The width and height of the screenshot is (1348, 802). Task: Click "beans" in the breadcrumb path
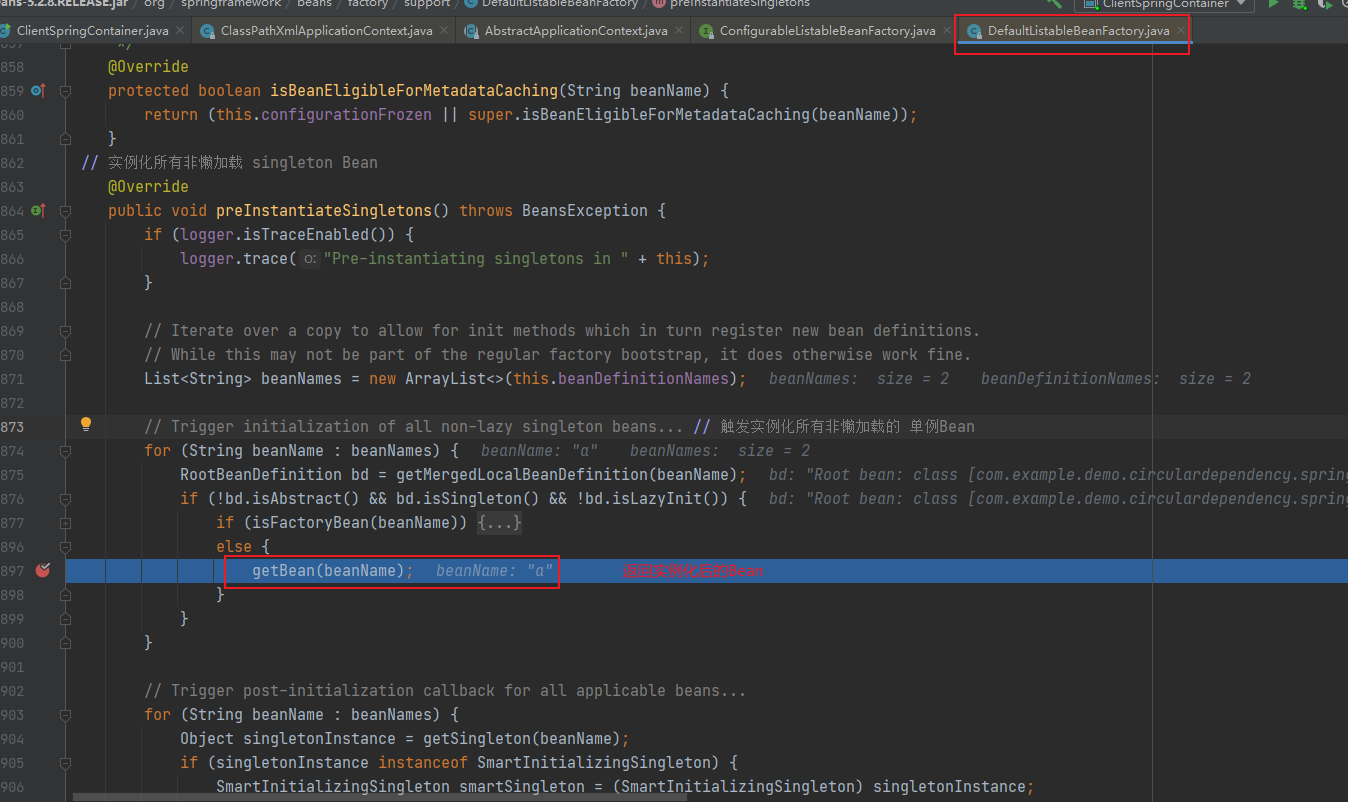pyautogui.click(x=314, y=4)
